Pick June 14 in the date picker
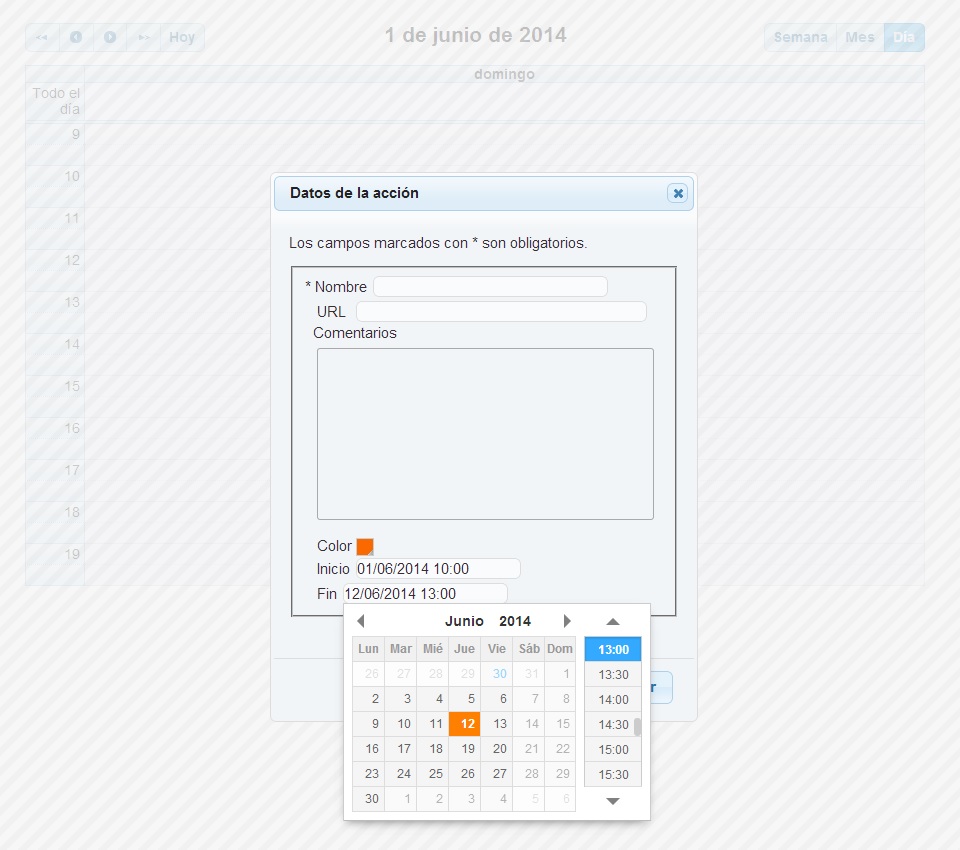 (529, 724)
